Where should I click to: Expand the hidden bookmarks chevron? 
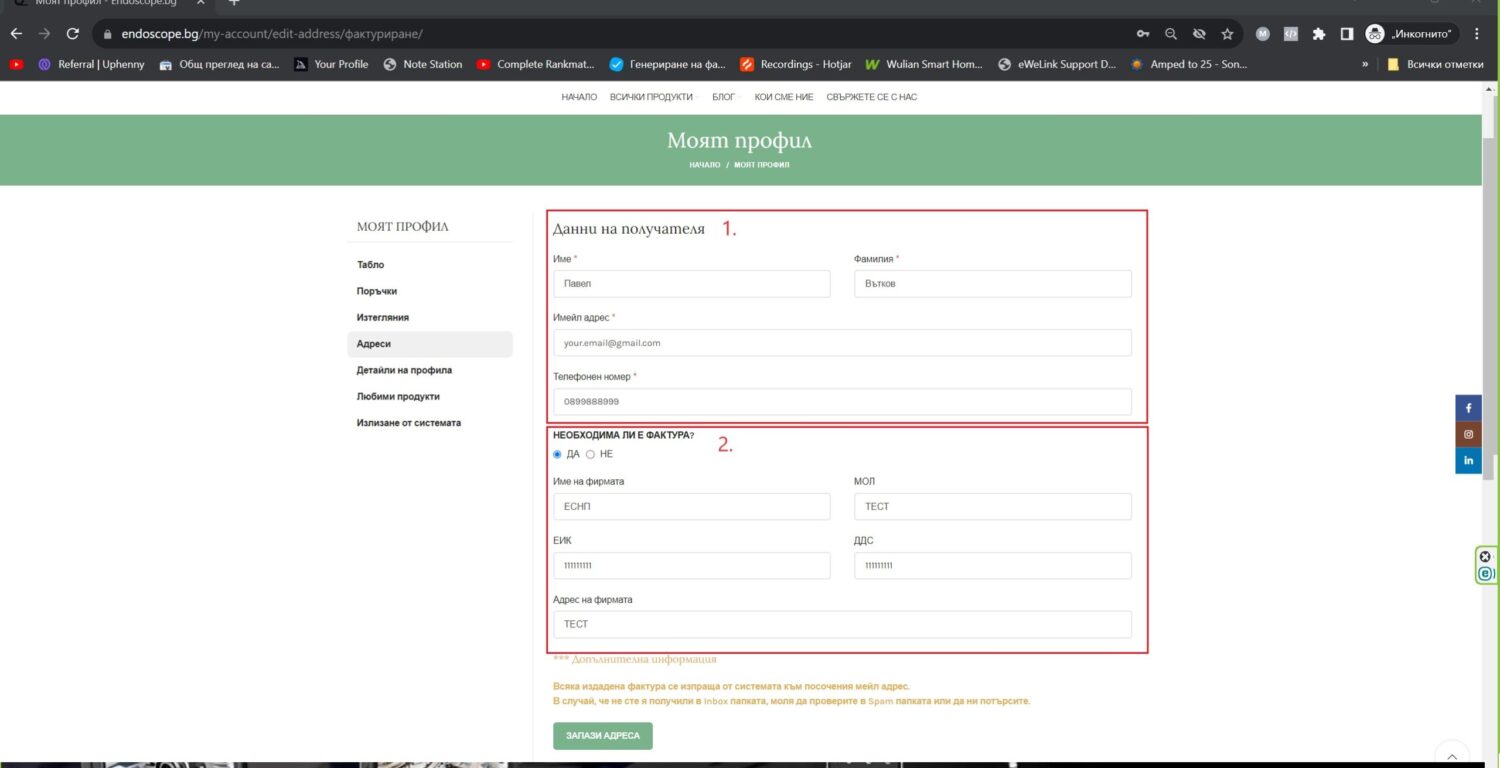[x=1365, y=64]
